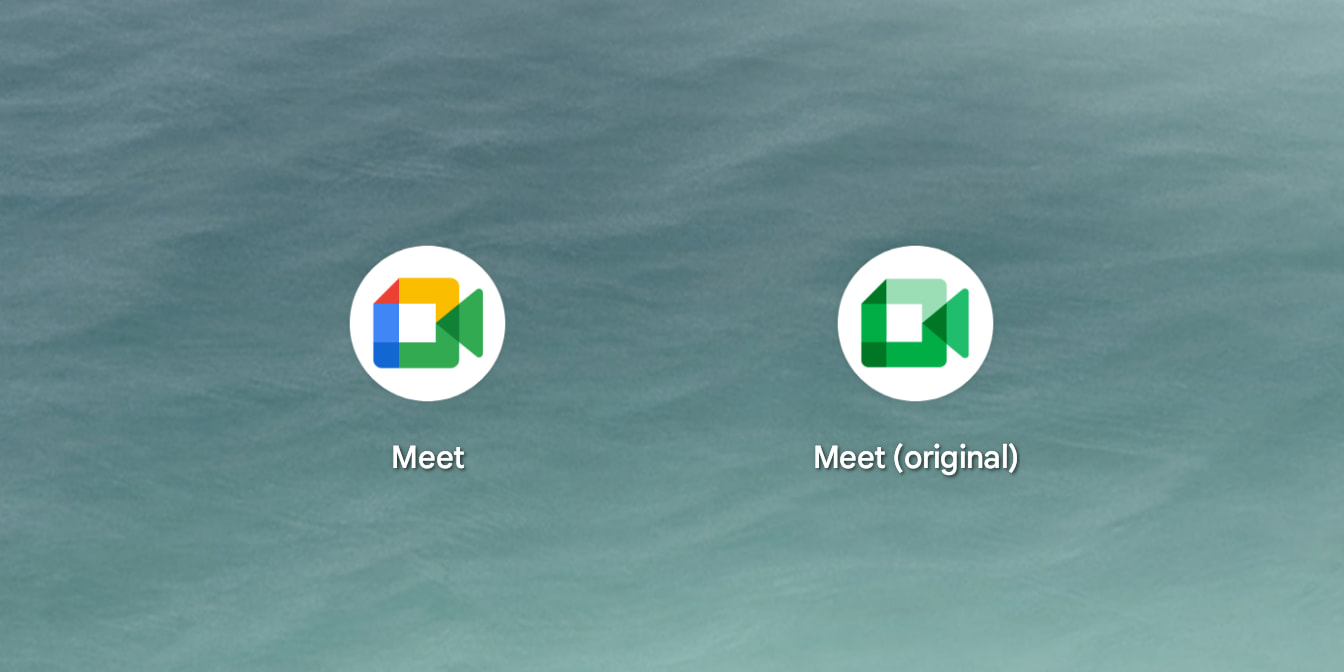Click the "Meet" label text
The image size is (1344, 672).
(428, 457)
